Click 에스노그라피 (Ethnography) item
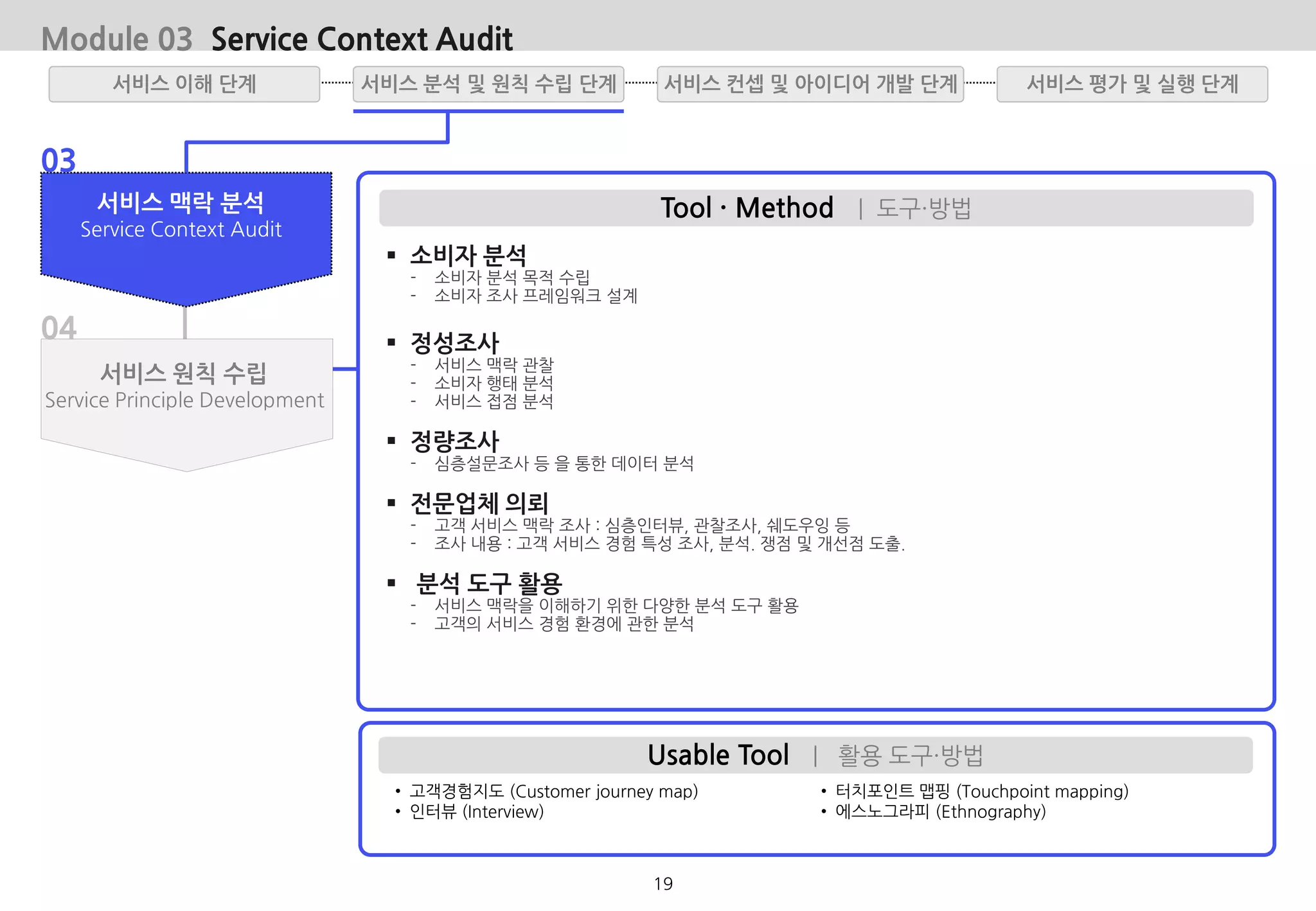The image size is (1316, 911). point(941,812)
